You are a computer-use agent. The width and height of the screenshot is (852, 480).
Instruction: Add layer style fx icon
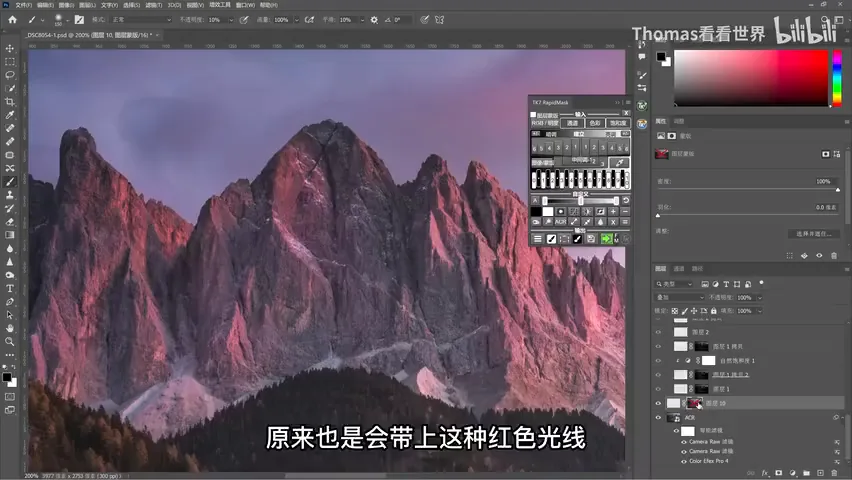(765, 473)
